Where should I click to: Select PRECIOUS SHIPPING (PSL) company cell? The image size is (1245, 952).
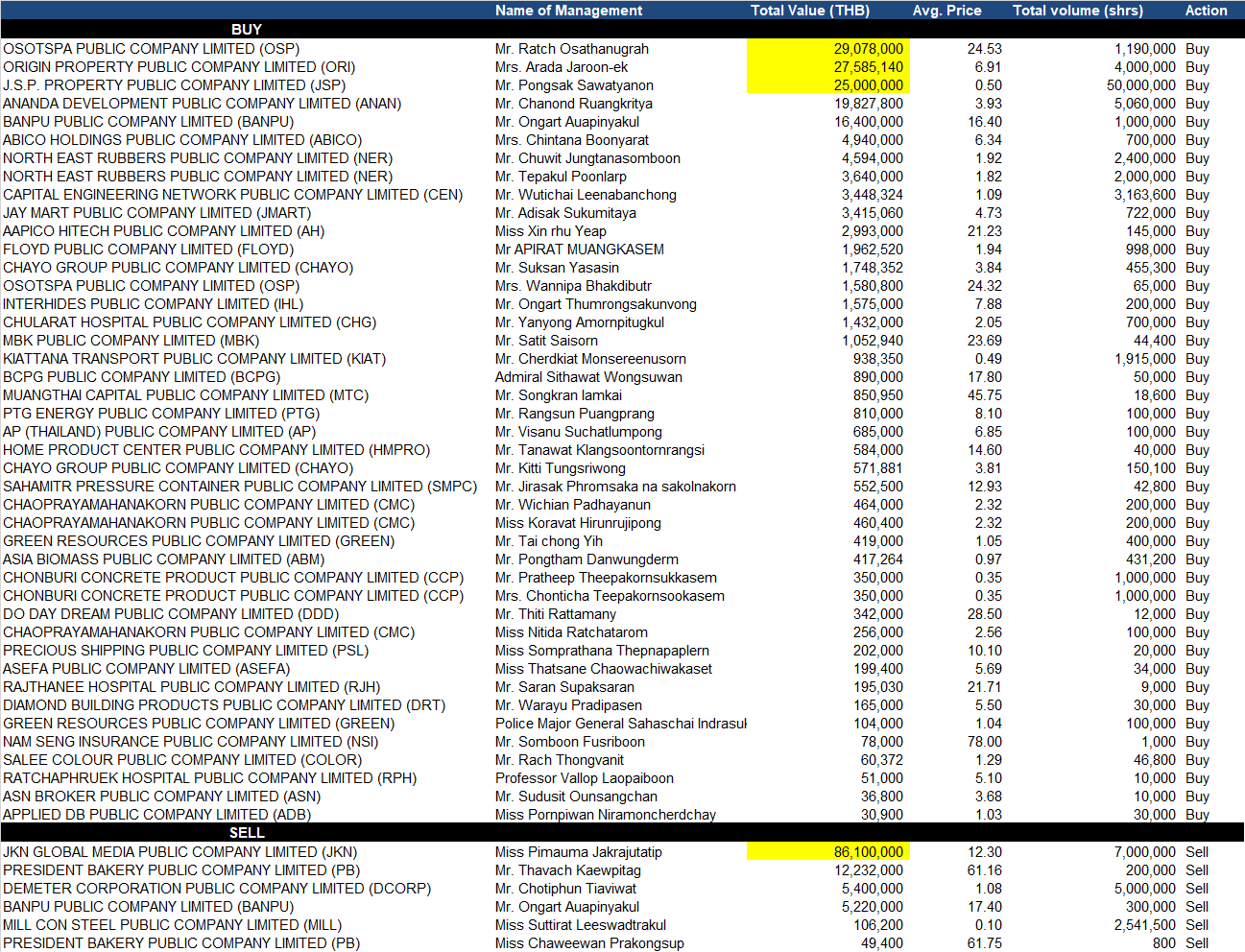(x=185, y=651)
